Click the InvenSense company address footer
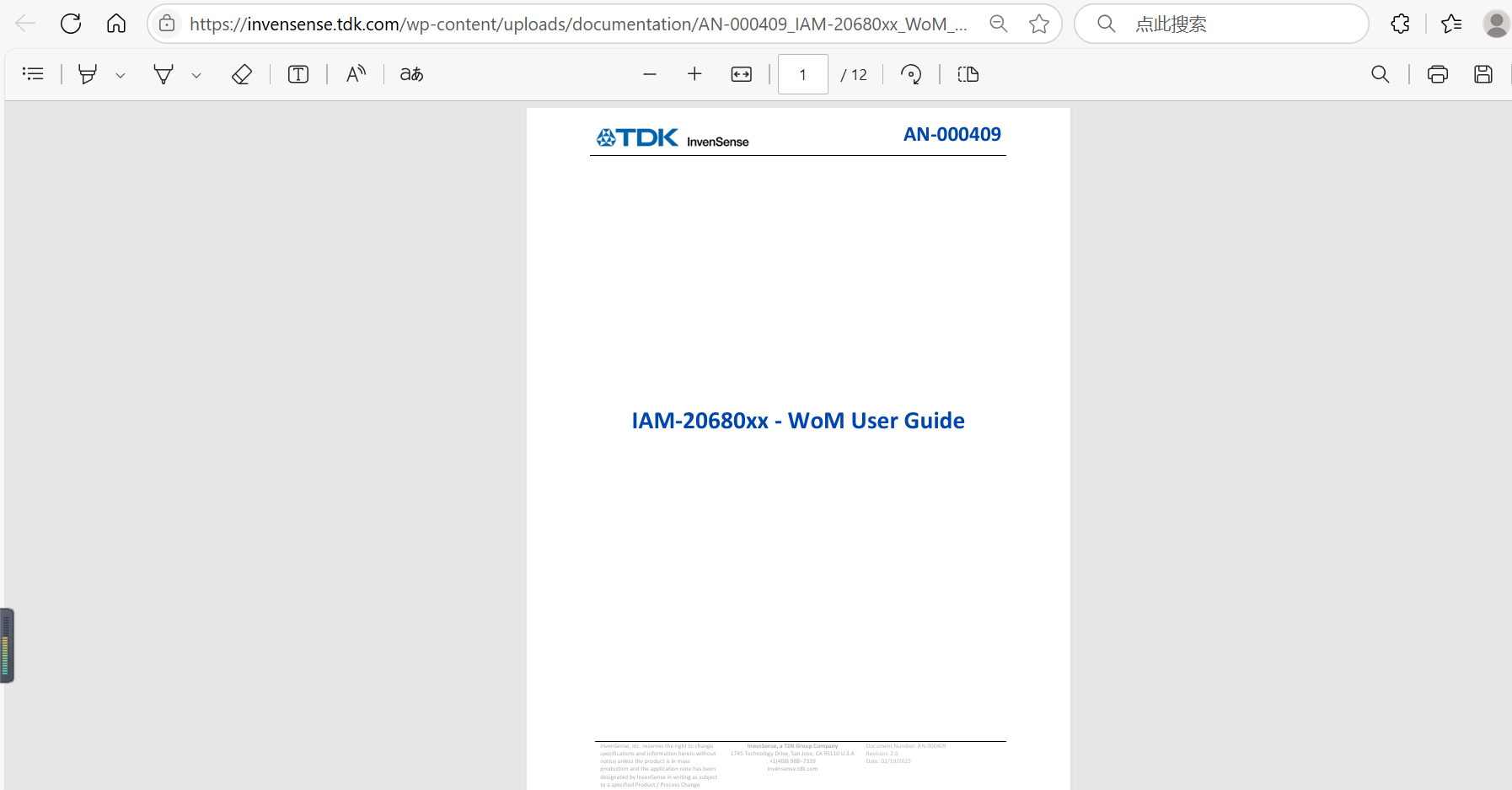 pos(792,757)
